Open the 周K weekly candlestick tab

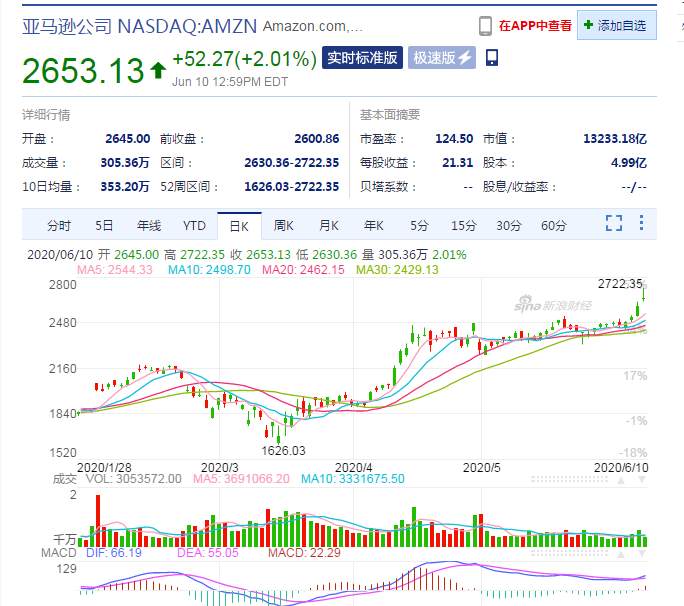tap(284, 226)
